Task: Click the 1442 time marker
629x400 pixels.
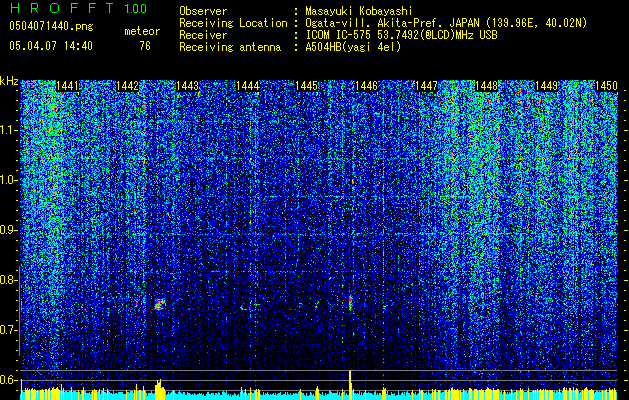Action: (x=127, y=86)
